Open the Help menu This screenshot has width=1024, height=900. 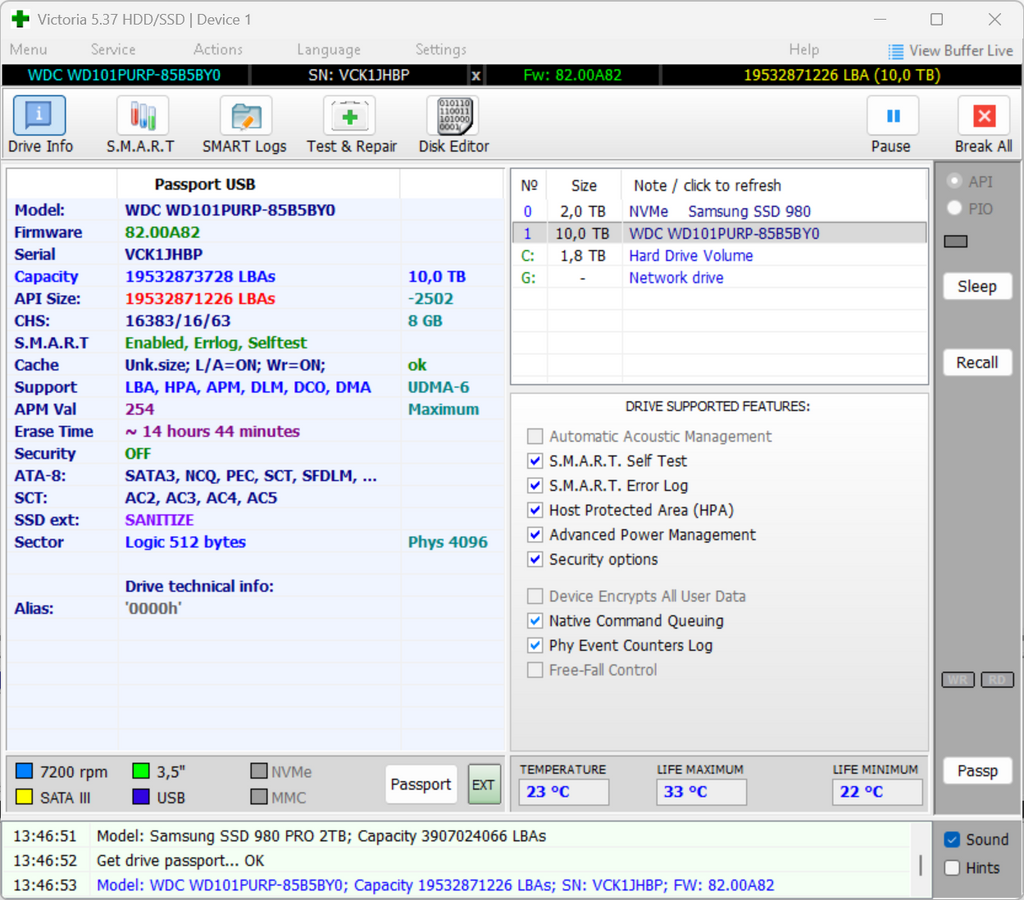point(804,50)
